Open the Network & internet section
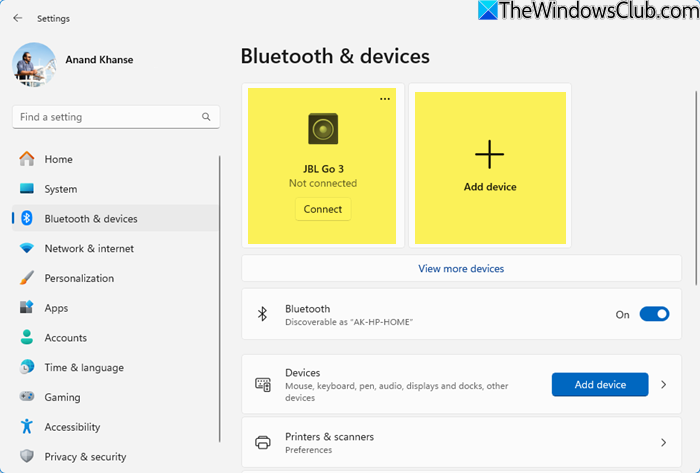Image resolution: width=700 pixels, height=474 pixels. [x=89, y=248]
